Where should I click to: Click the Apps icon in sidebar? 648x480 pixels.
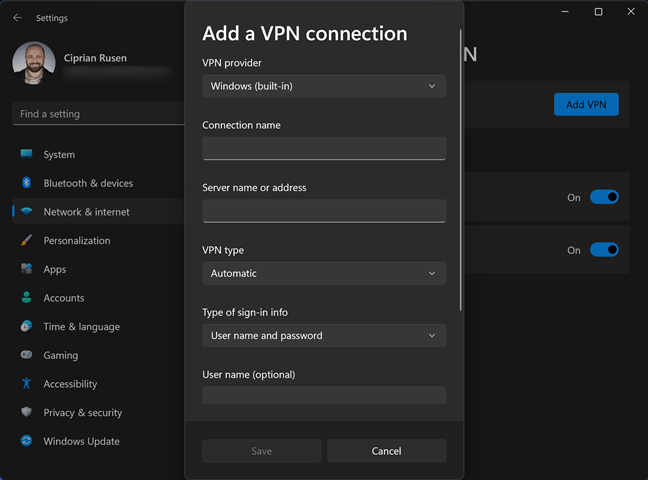[x=26, y=269]
